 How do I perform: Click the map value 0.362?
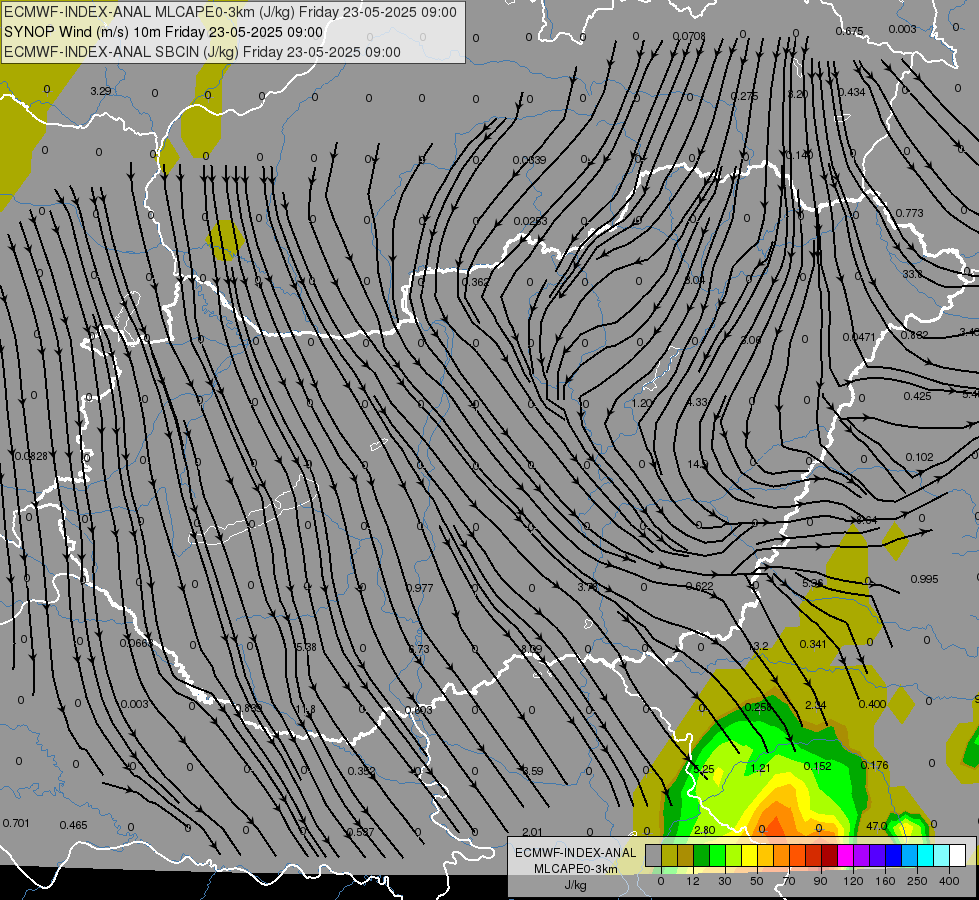(476, 282)
